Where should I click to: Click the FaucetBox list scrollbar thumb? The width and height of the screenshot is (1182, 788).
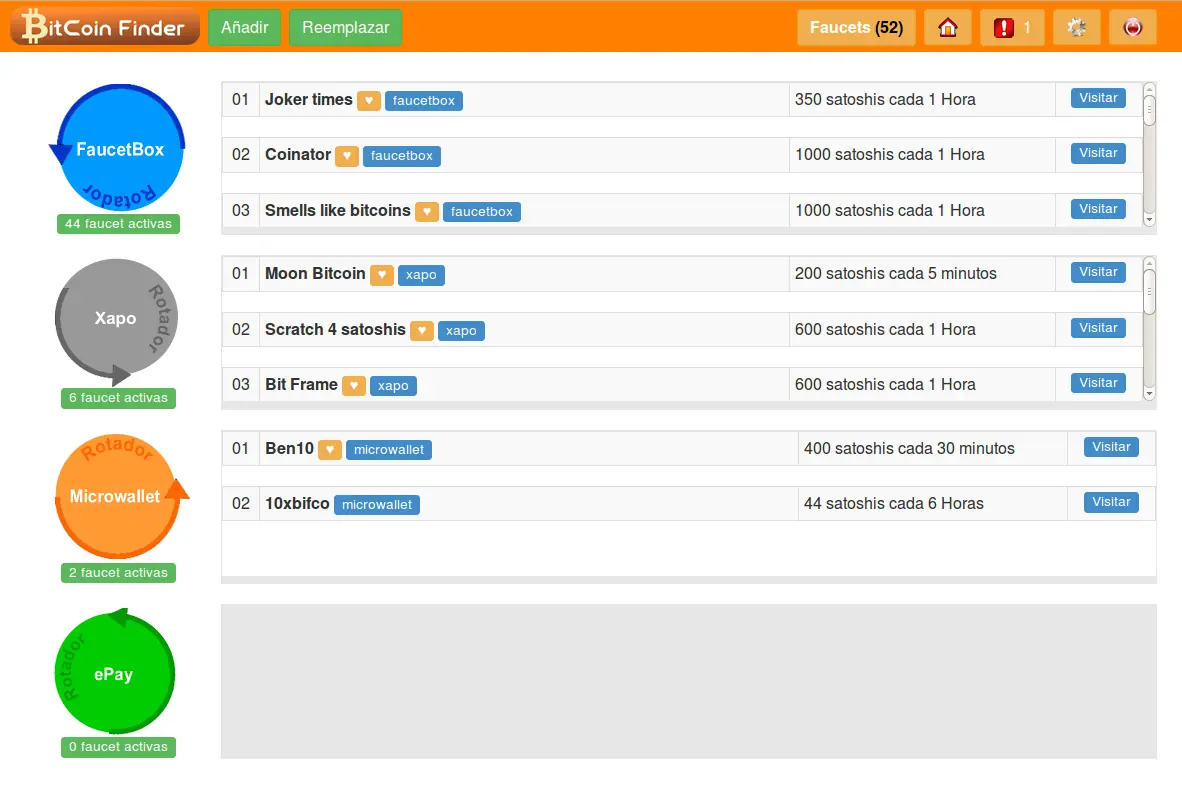1149,111
